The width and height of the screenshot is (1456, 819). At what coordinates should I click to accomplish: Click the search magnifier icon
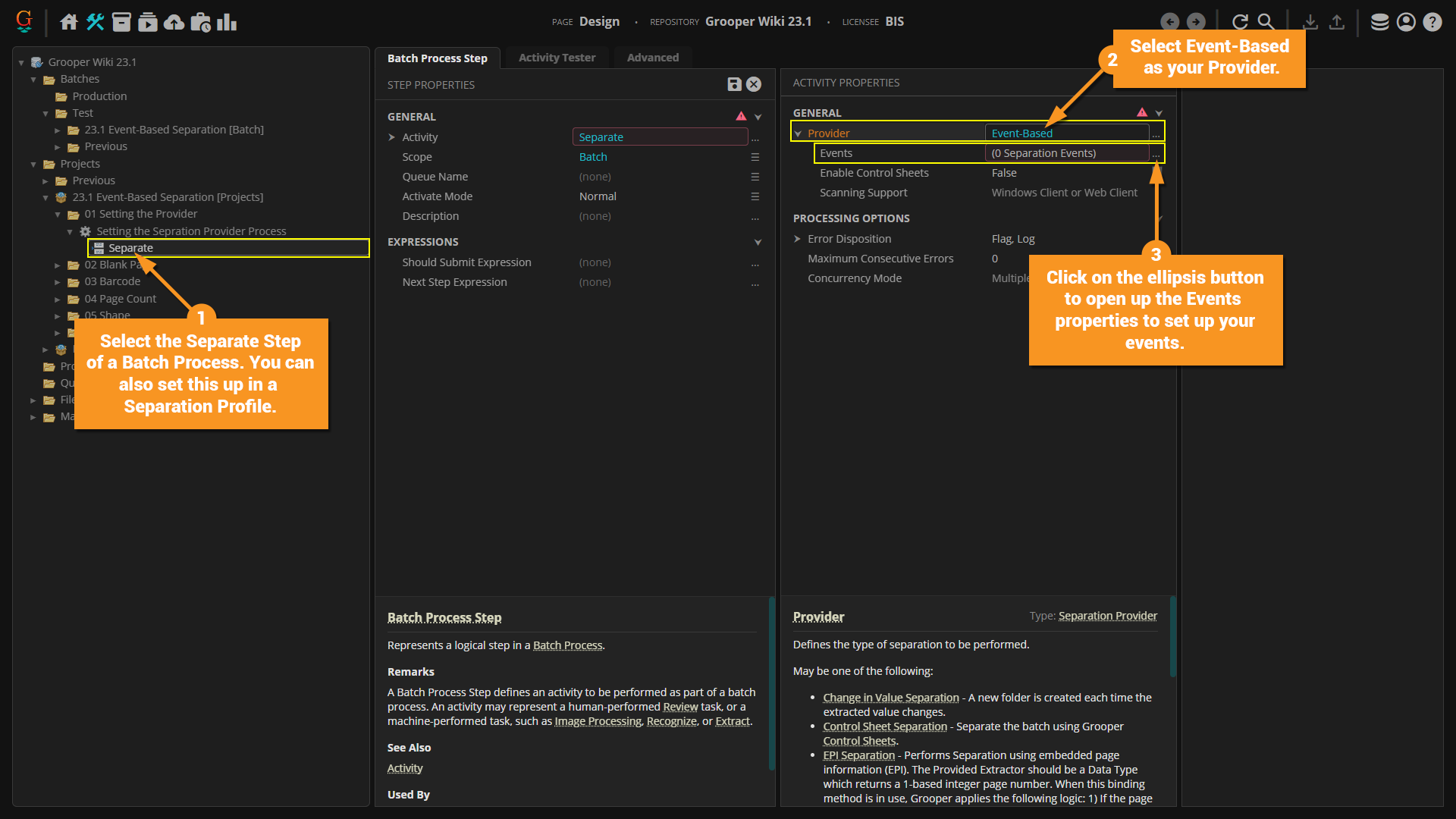[1266, 22]
